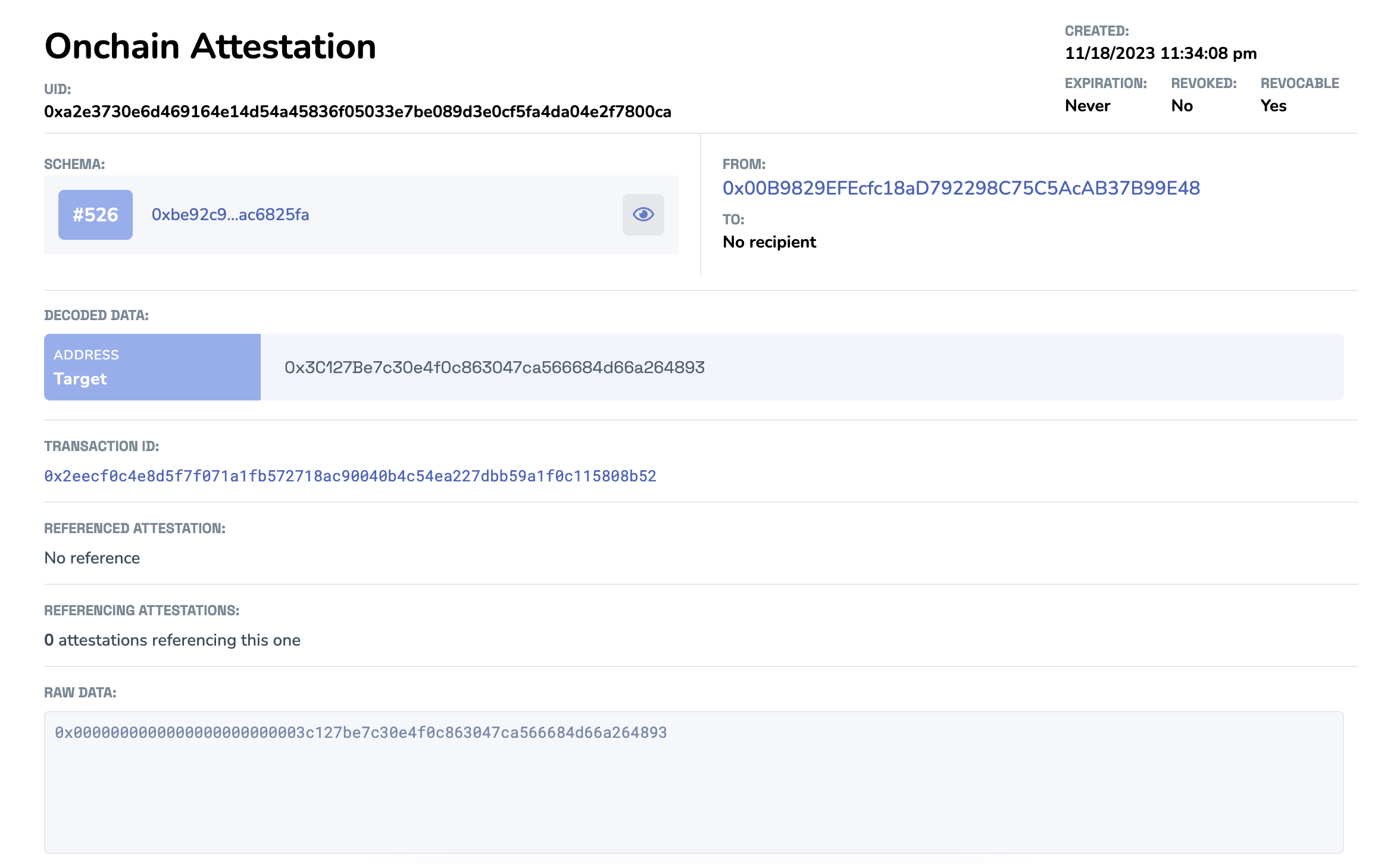Click the revoked value No
The height and width of the screenshot is (864, 1400).
point(1182,106)
